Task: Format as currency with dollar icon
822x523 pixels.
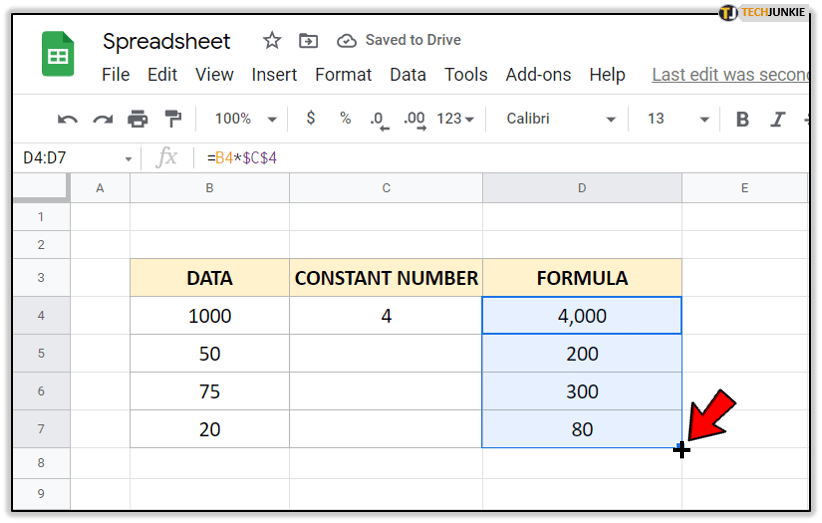Action: pyautogui.click(x=311, y=118)
